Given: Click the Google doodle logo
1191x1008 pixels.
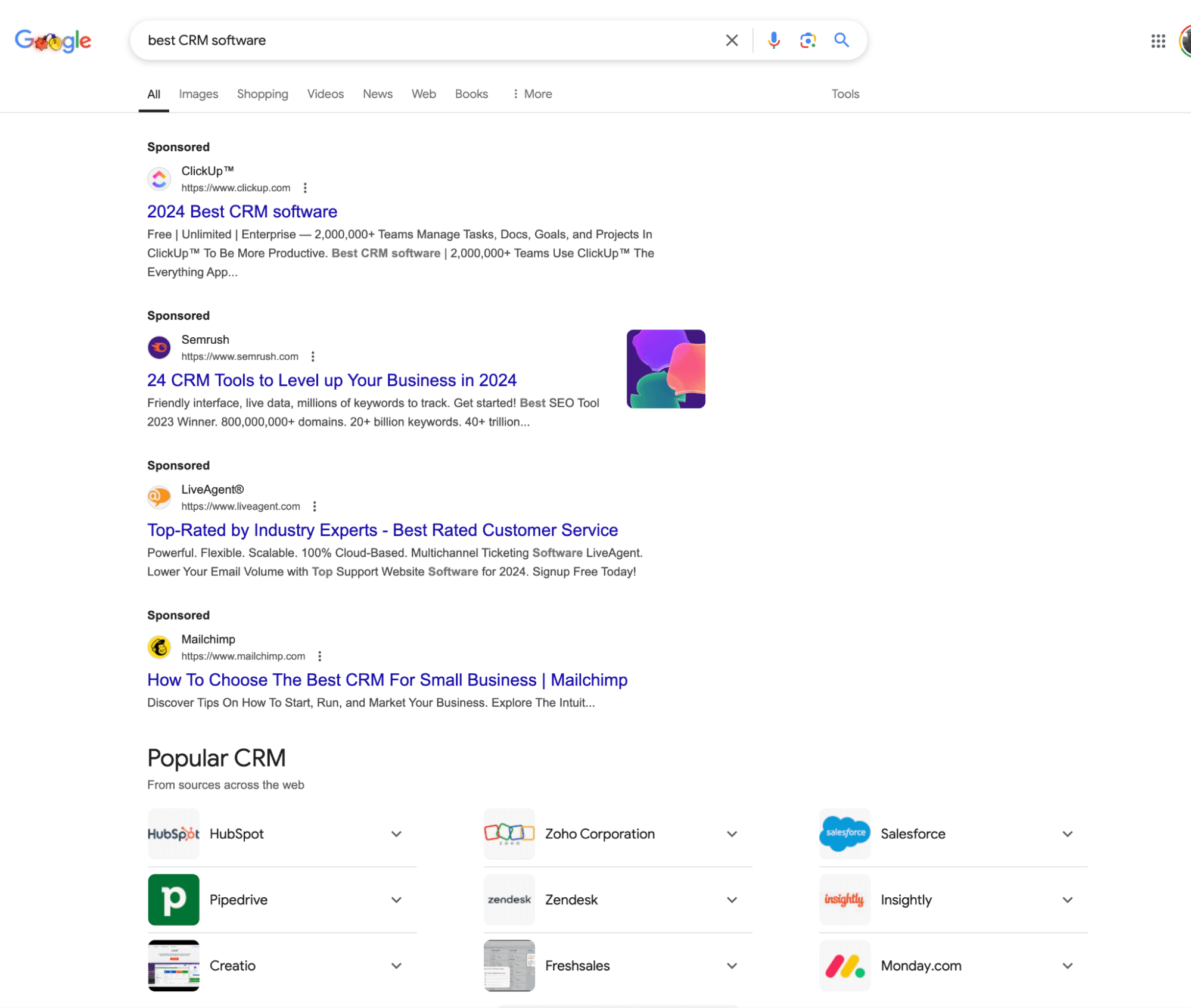Looking at the screenshot, I should pyautogui.click(x=52, y=41).
